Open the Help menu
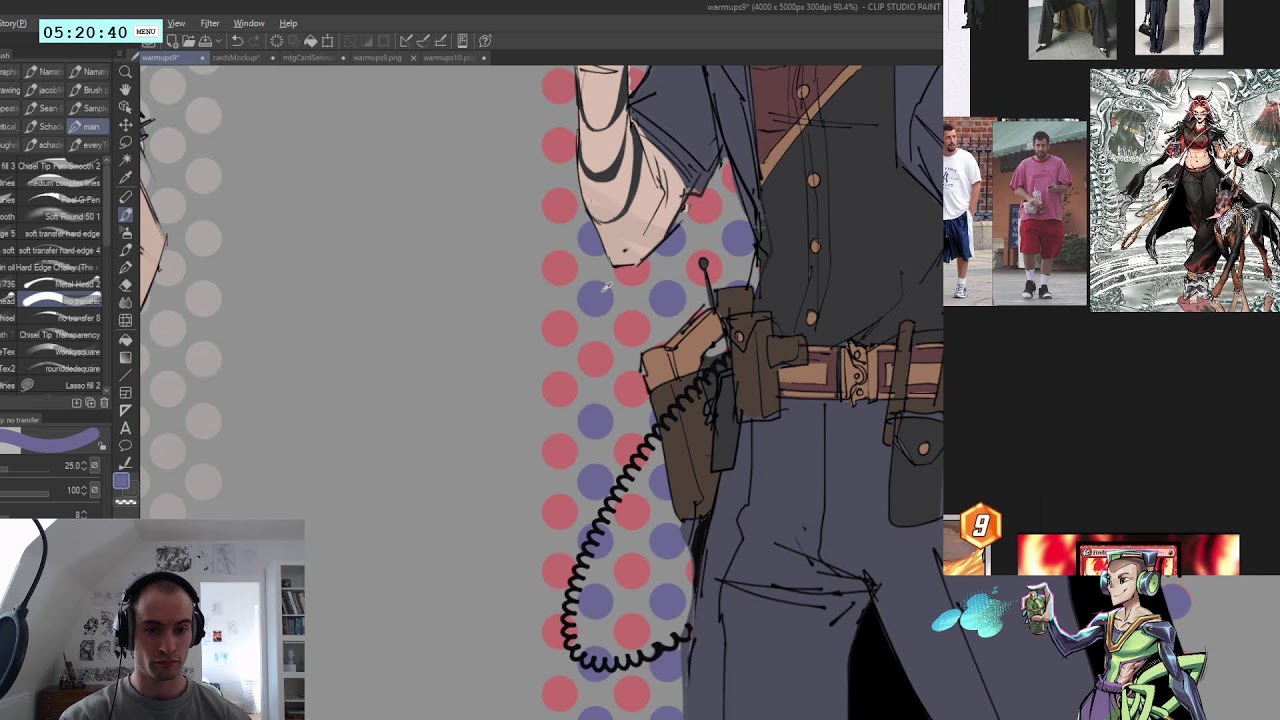 click(288, 23)
